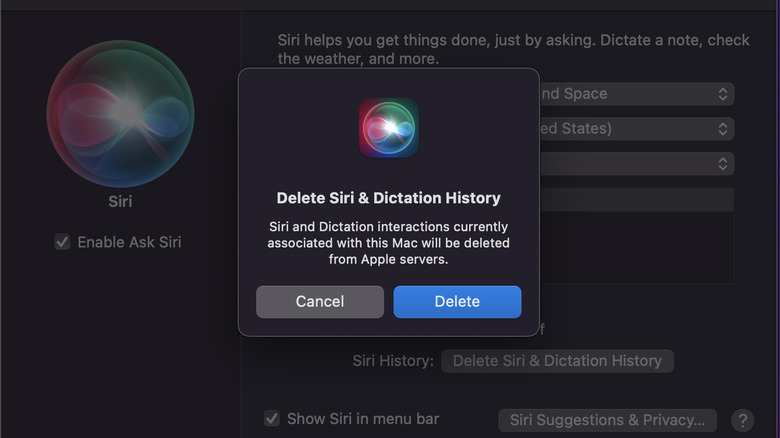This screenshot has height=438, width=780.
Task: Confirm with the blue Delete button
Action: (457, 301)
